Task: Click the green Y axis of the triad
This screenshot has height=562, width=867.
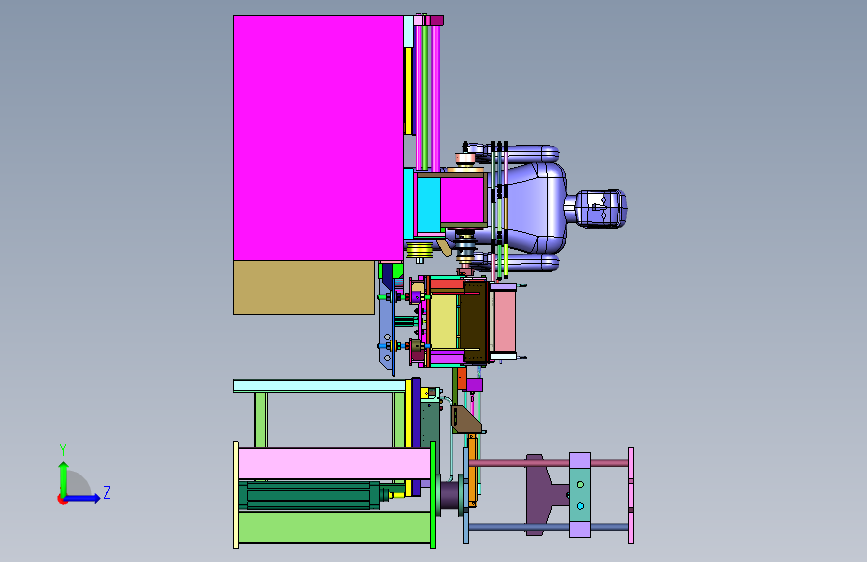Action: (64, 478)
